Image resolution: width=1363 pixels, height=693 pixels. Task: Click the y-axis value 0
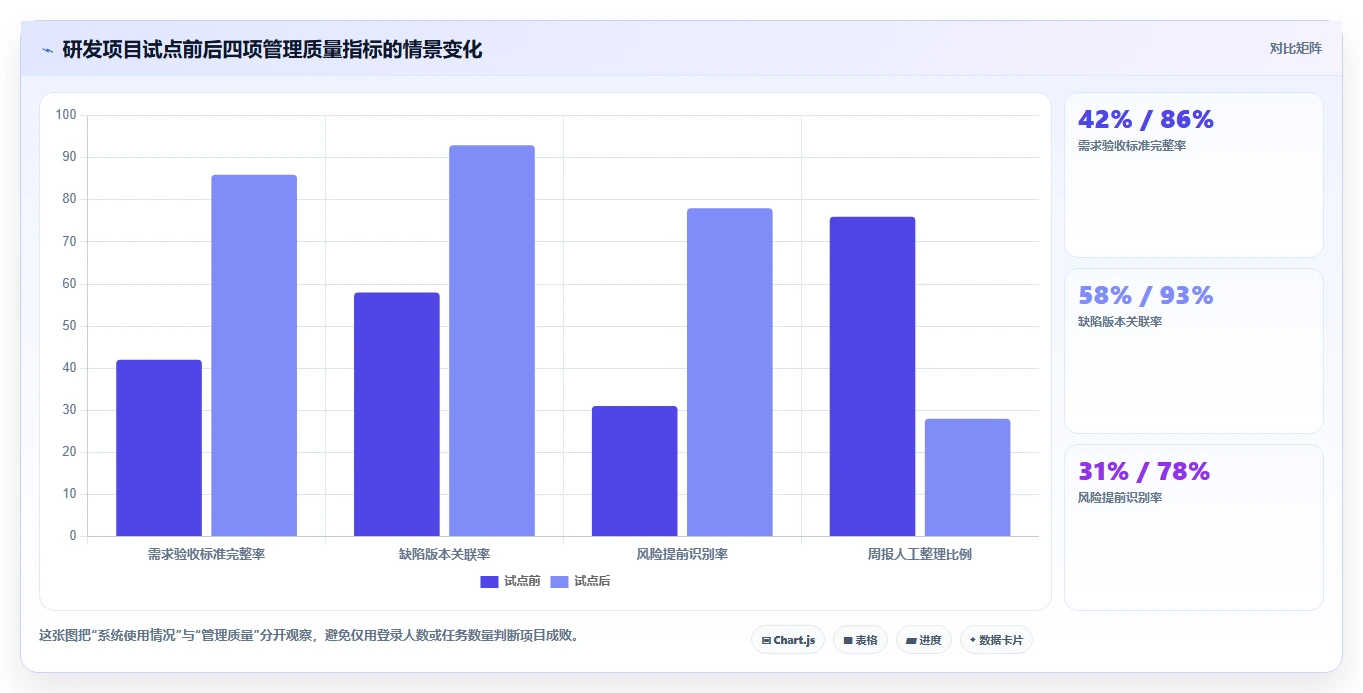pyautogui.click(x=73, y=536)
